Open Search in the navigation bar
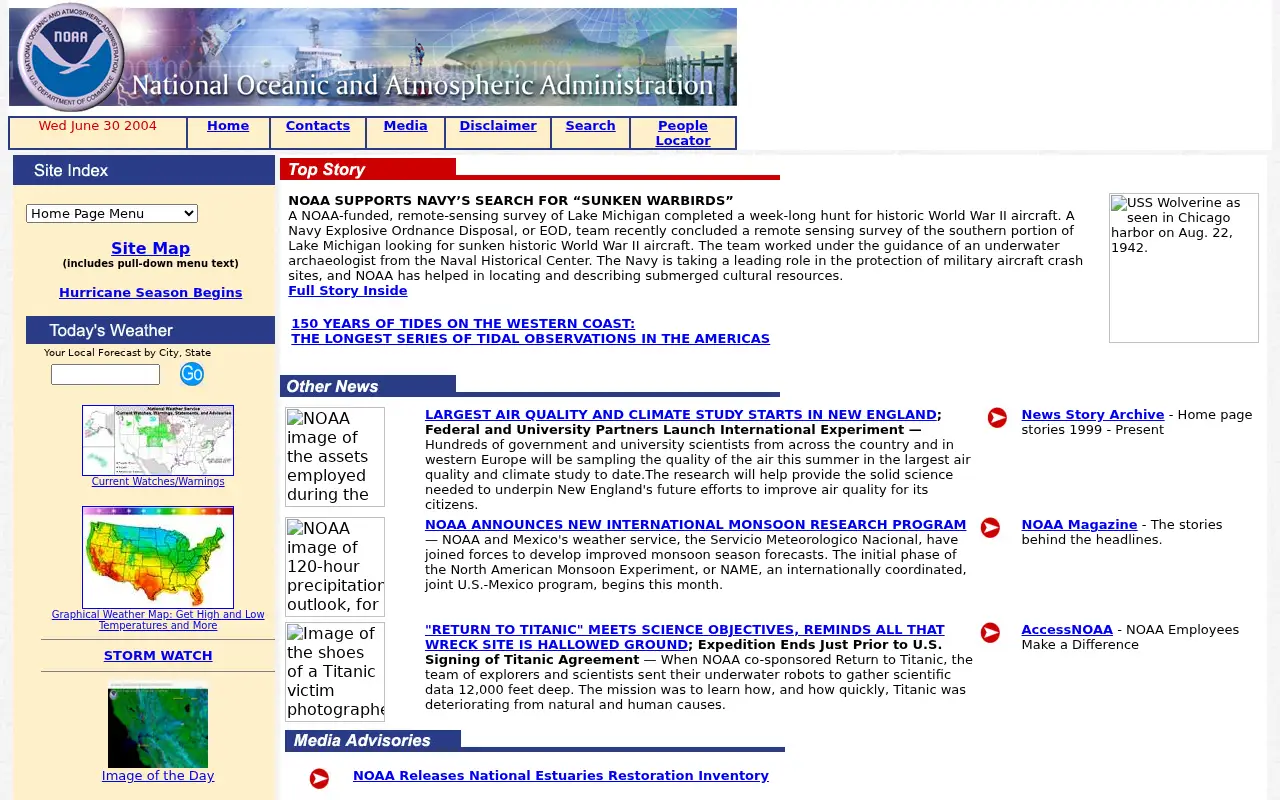Viewport: 1280px width, 800px height. pyautogui.click(x=590, y=126)
